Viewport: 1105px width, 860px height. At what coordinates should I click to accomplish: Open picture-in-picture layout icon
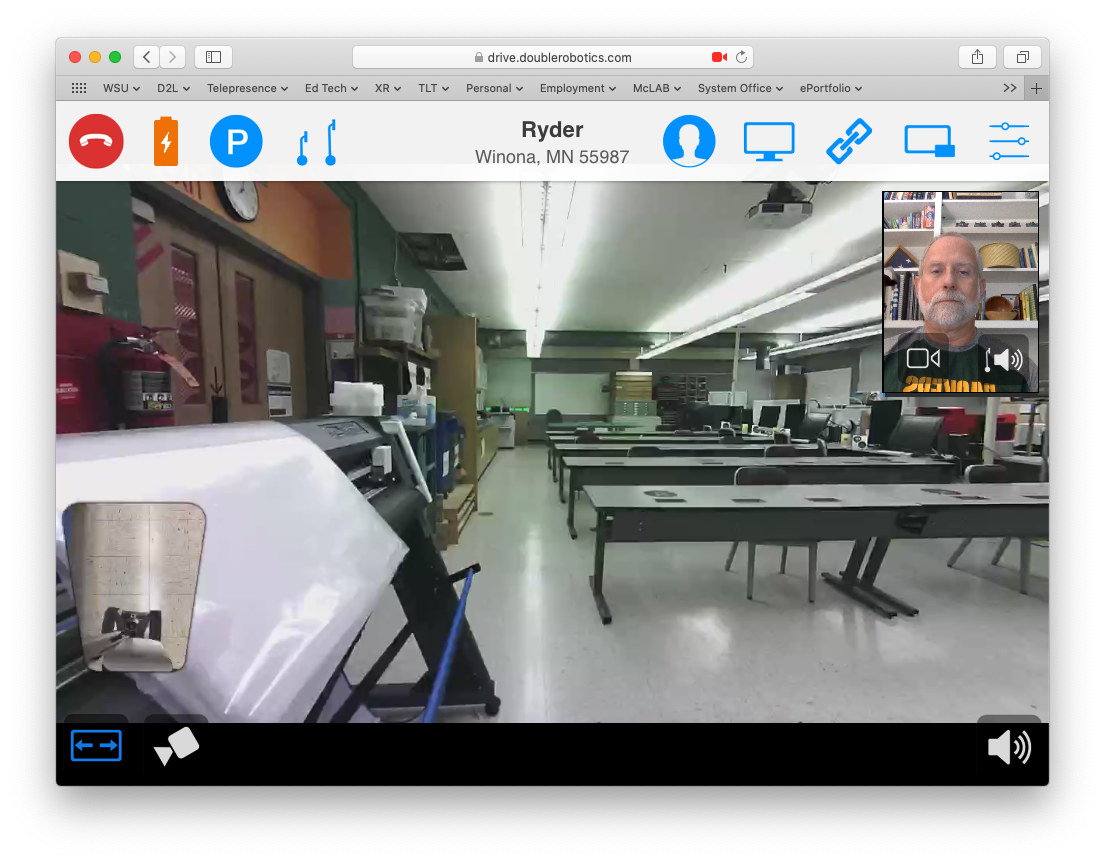point(929,142)
